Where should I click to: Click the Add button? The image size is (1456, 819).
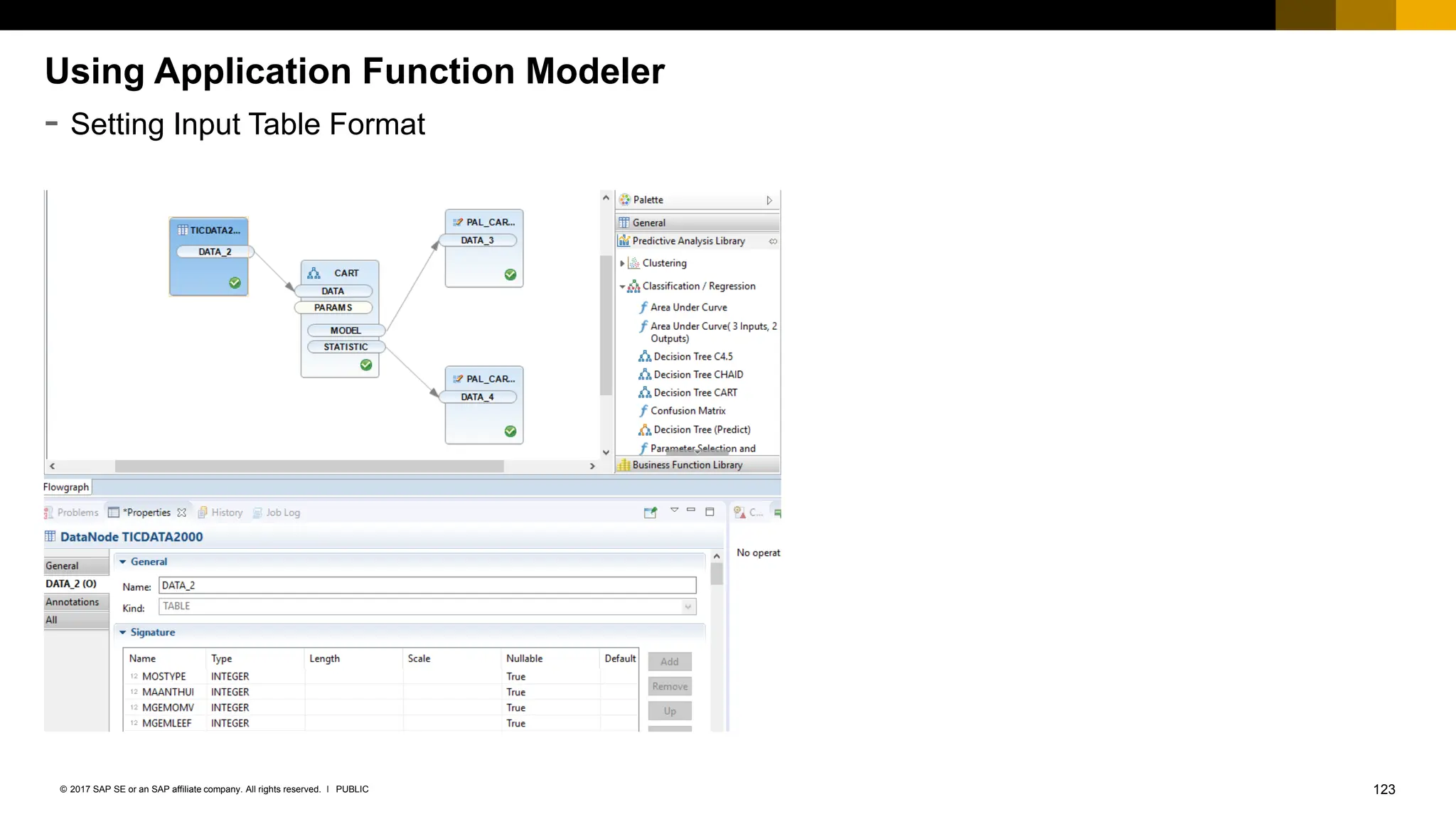(670, 662)
